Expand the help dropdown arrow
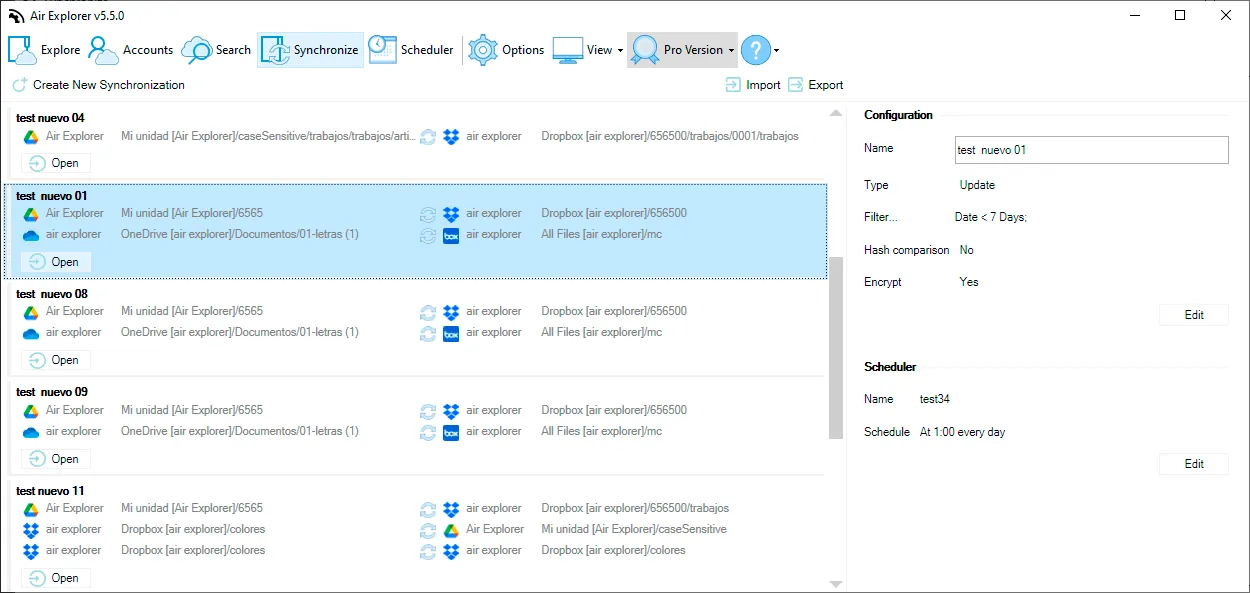Image resolution: width=1250 pixels, height=593 pixels. (x=777, y=51)
